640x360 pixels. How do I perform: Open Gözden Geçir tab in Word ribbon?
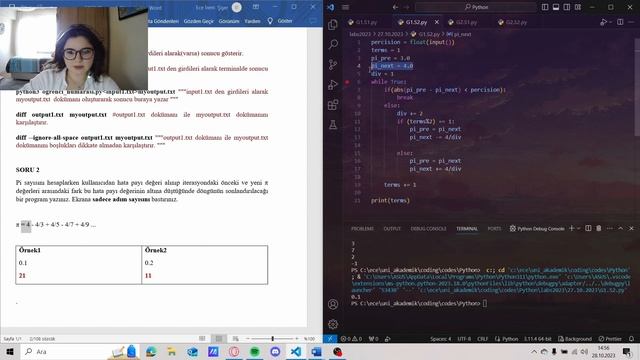[198, 21]
